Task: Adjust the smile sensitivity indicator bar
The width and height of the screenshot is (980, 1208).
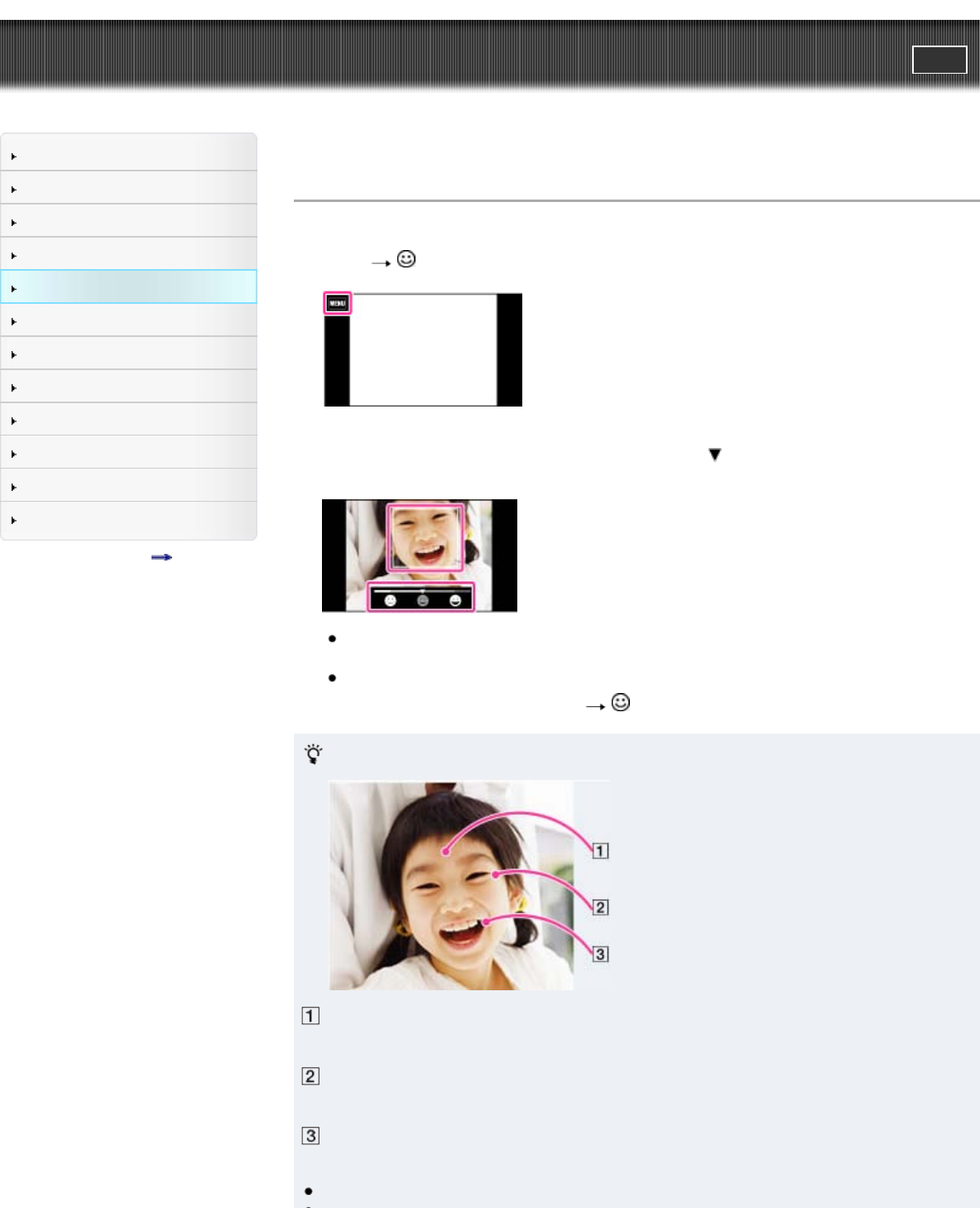Action: coord(422,590)
